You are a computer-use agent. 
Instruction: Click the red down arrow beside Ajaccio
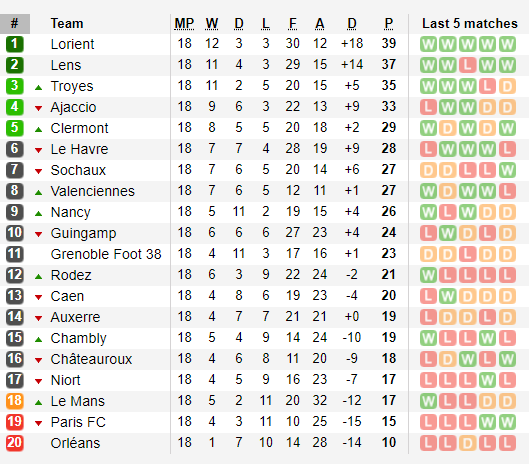[x=38, y=108]
